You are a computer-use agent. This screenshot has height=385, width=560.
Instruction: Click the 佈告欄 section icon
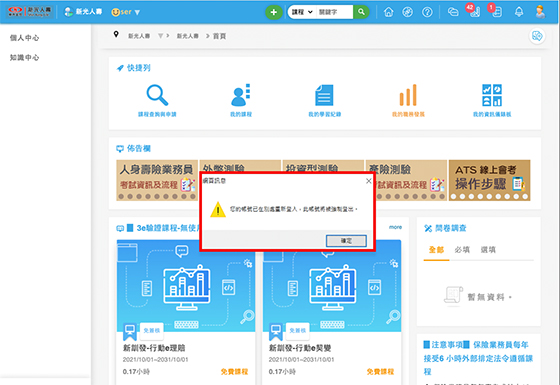click(x=120, y=149)
